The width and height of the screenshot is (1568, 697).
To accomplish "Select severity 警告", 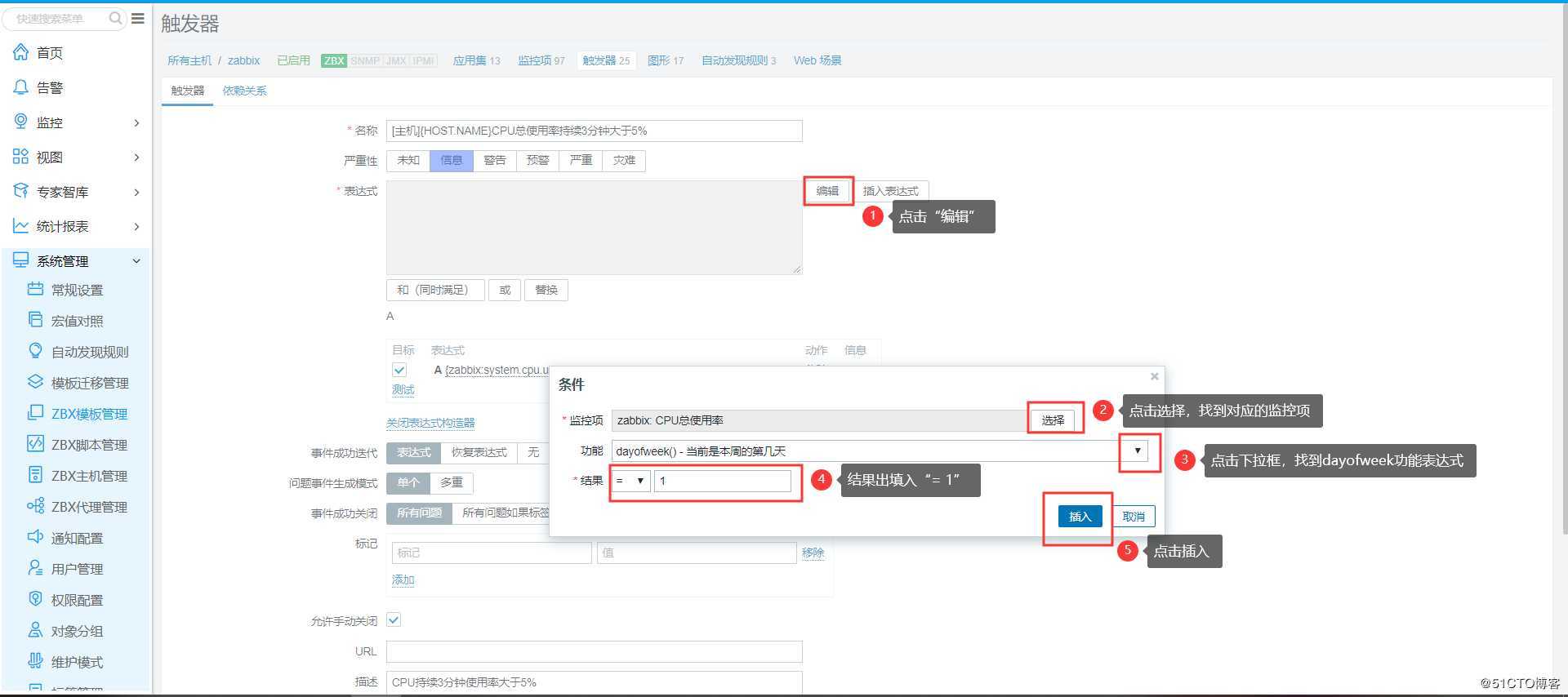I will click(x=495, y=160).
